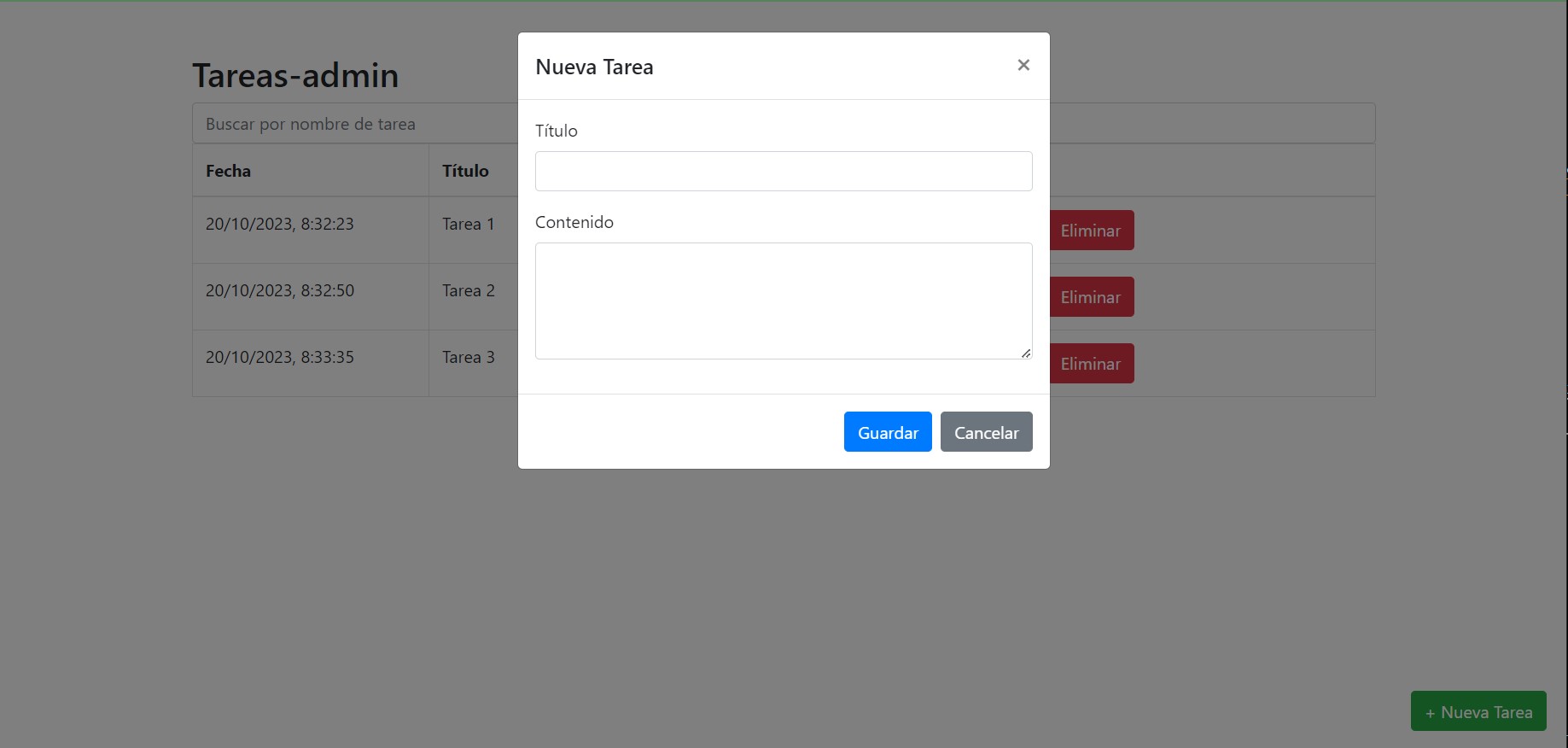Click the date 20/10/2023, 8:33:35
The image size is (1568, 748).
click(x=279, y=357)
